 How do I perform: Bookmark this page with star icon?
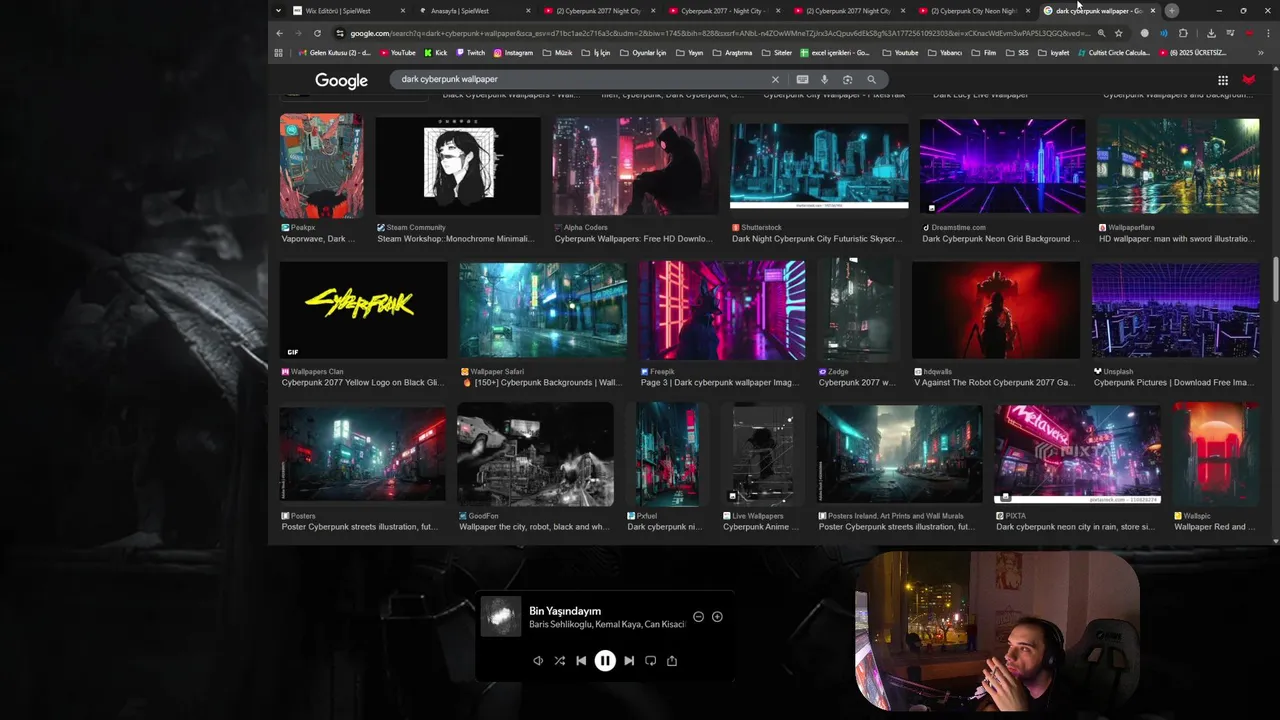tap(1119, 33)
